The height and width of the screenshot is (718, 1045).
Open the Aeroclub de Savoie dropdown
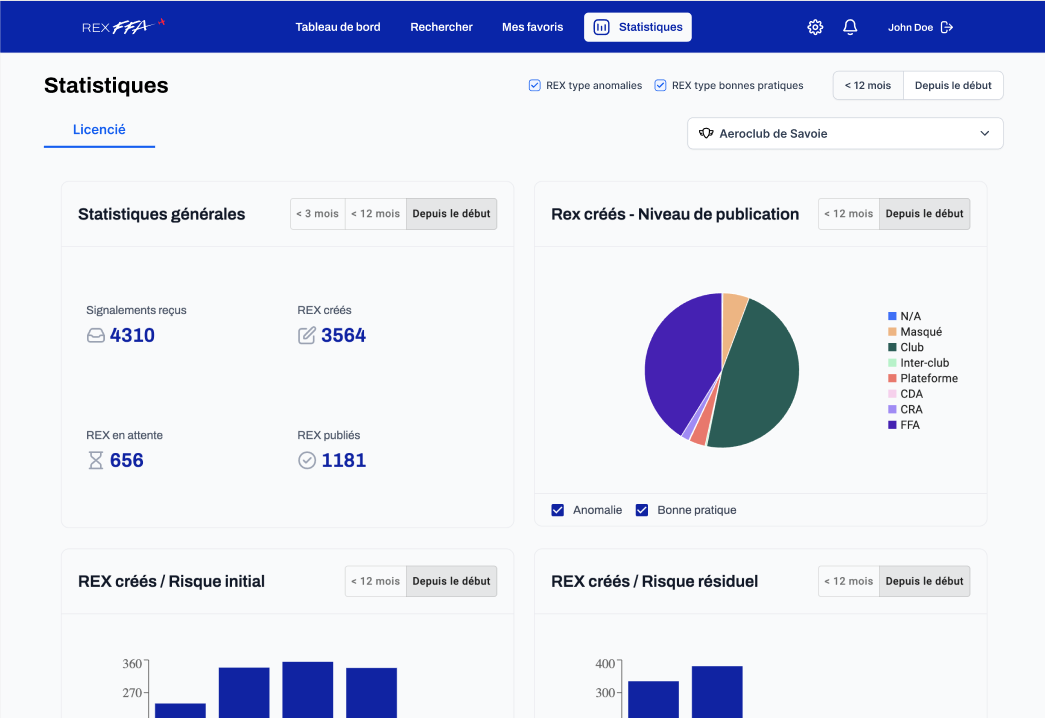click(845, 133)
